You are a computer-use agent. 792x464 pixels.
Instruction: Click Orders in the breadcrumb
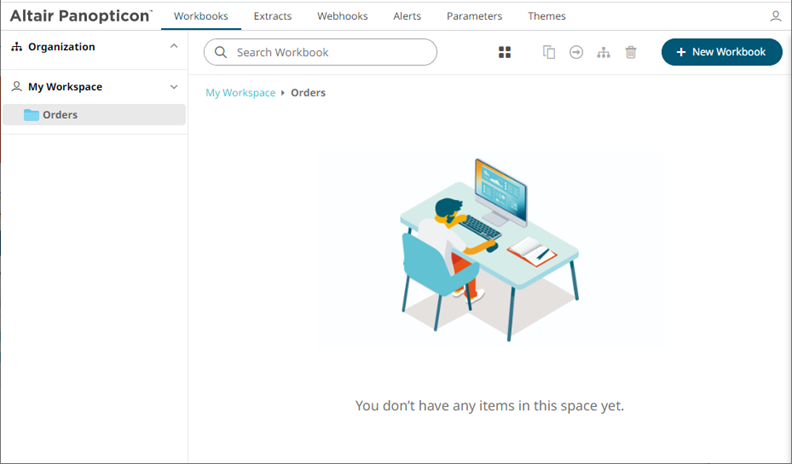308,93
